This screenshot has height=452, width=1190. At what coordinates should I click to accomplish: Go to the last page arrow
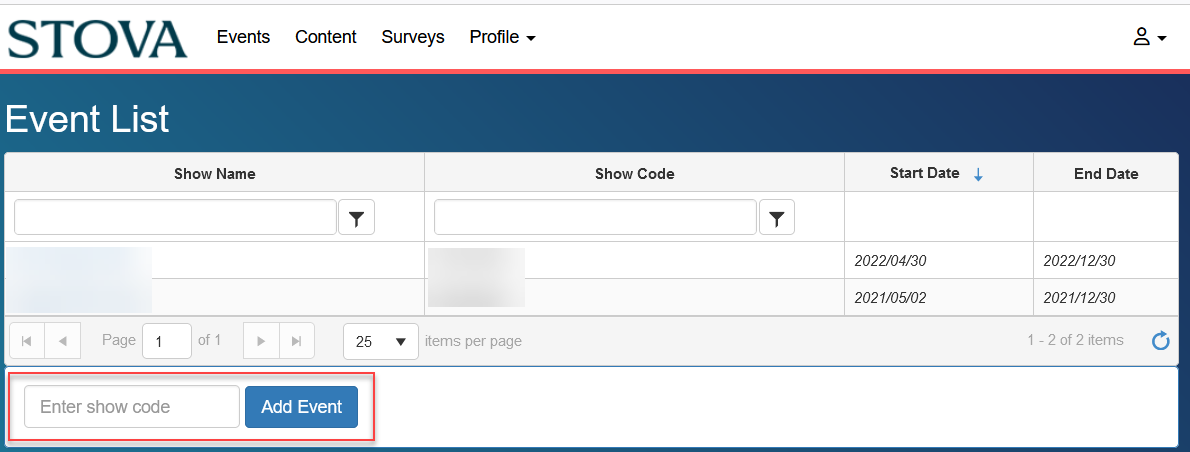click(x=297, y=341)
